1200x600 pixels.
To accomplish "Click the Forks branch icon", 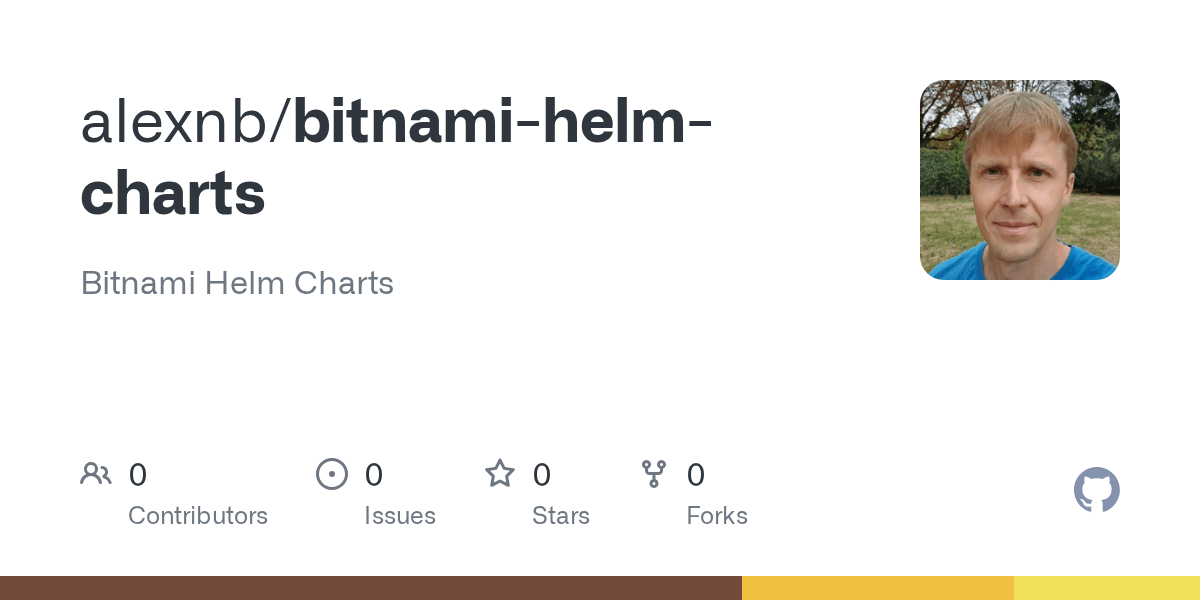I will 654,474.
